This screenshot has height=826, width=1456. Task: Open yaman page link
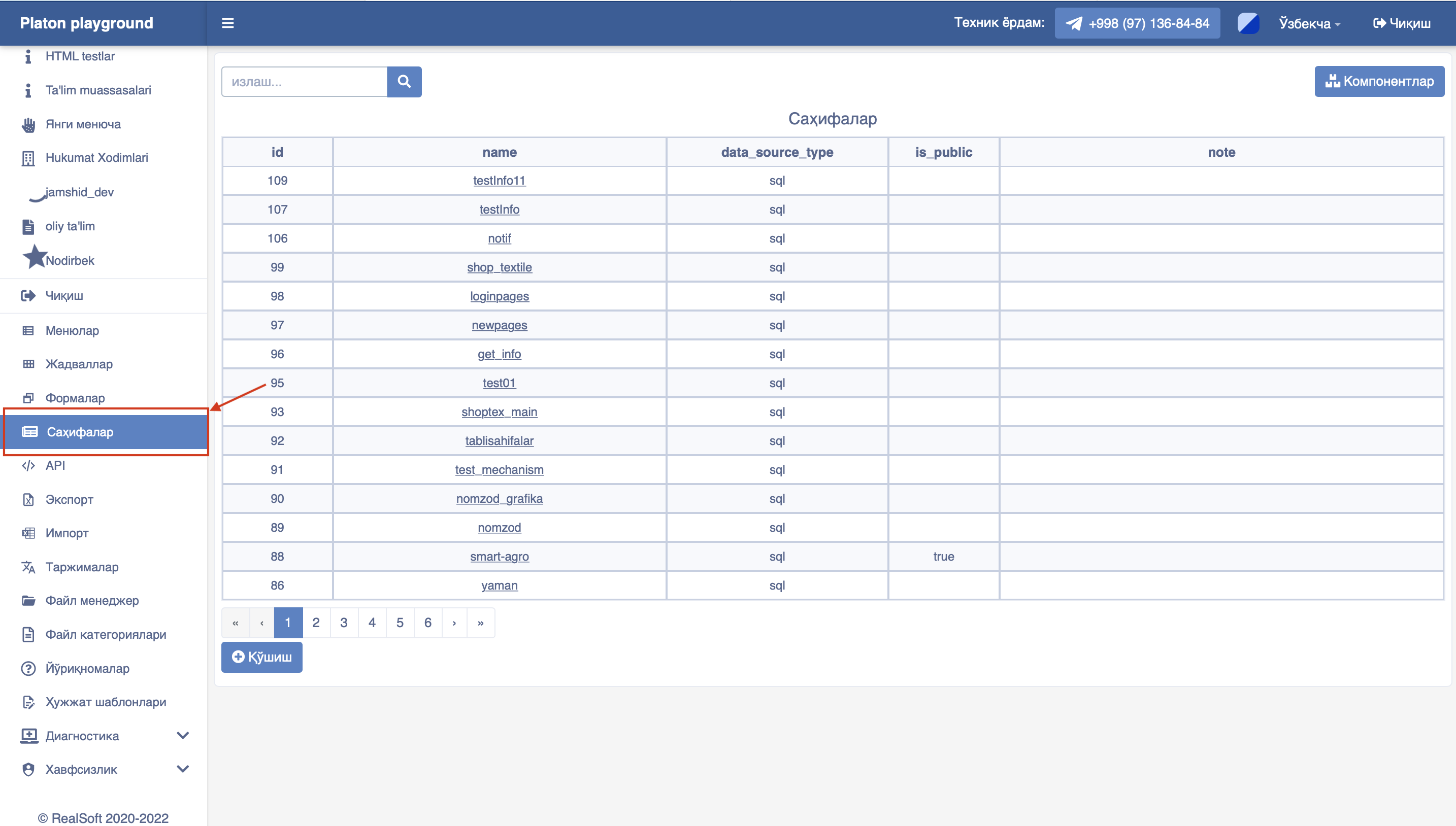tap(499, 586)
